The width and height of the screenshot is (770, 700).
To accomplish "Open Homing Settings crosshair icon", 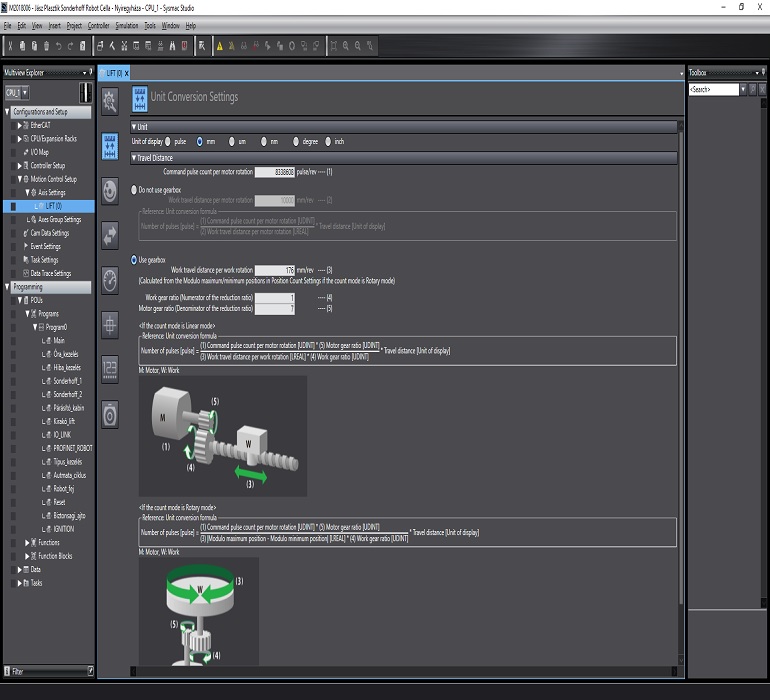I will pyautogui.click(x=110, y=325).
